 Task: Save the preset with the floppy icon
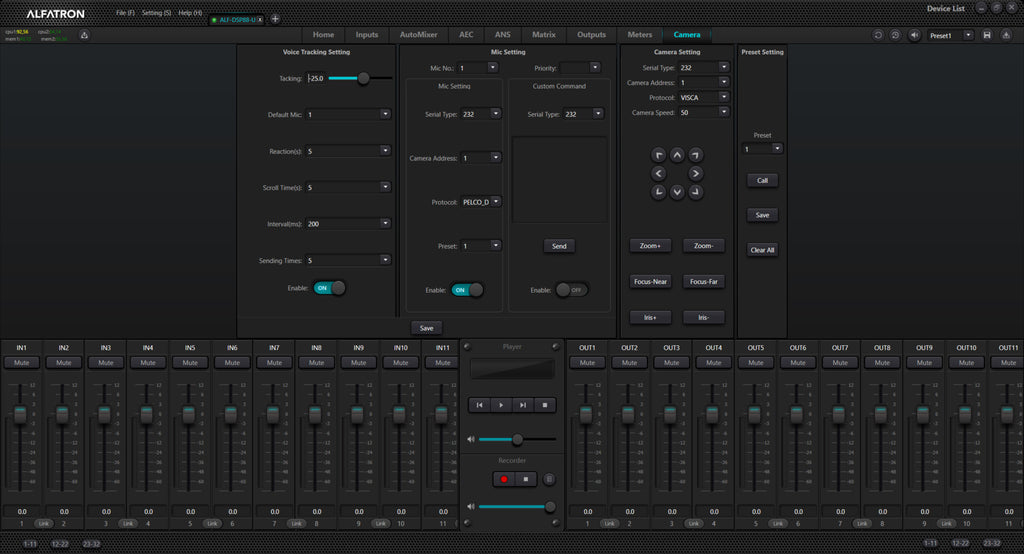click(x=987, y=35)
